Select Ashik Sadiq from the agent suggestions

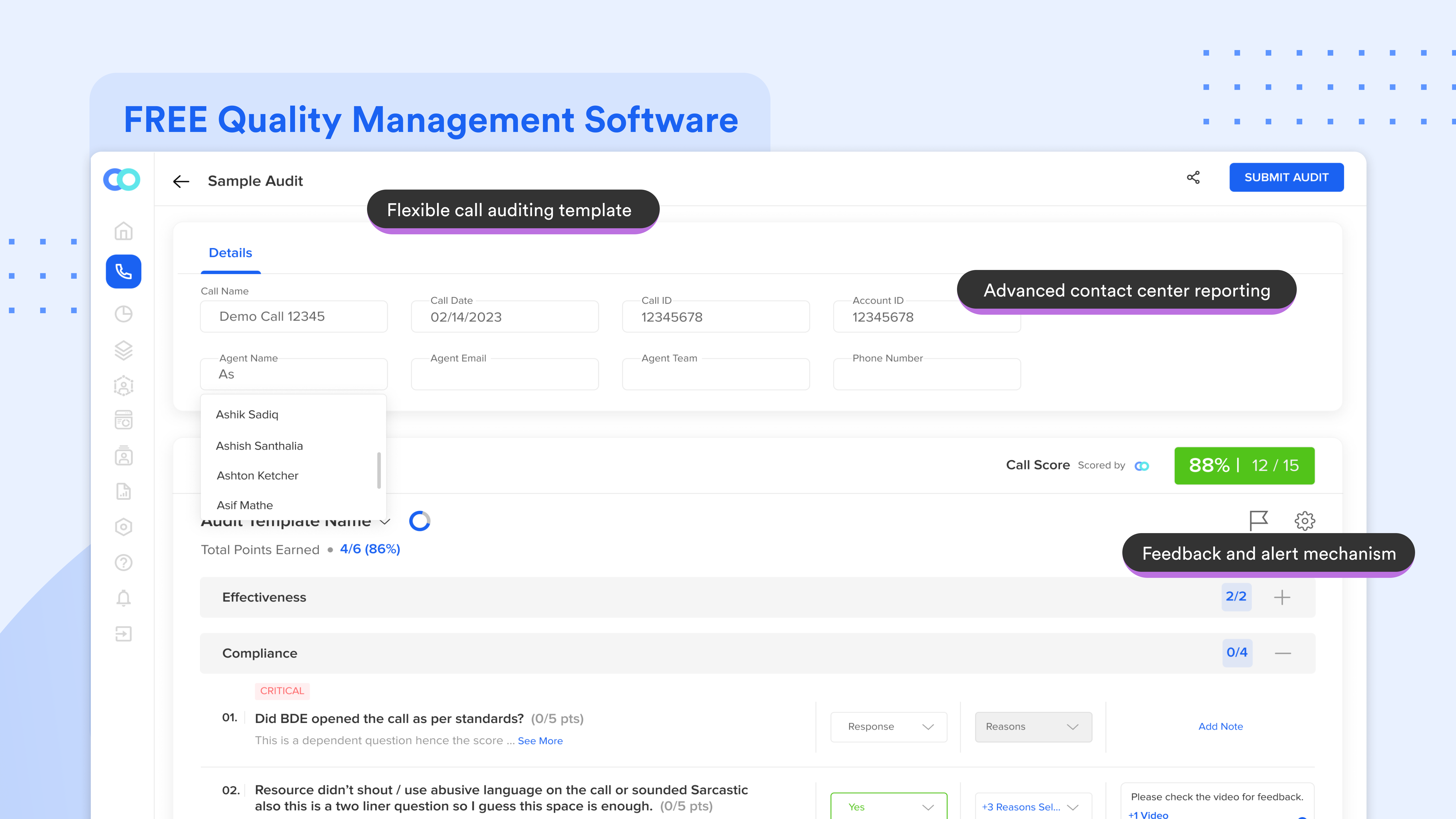pos(247,414)
